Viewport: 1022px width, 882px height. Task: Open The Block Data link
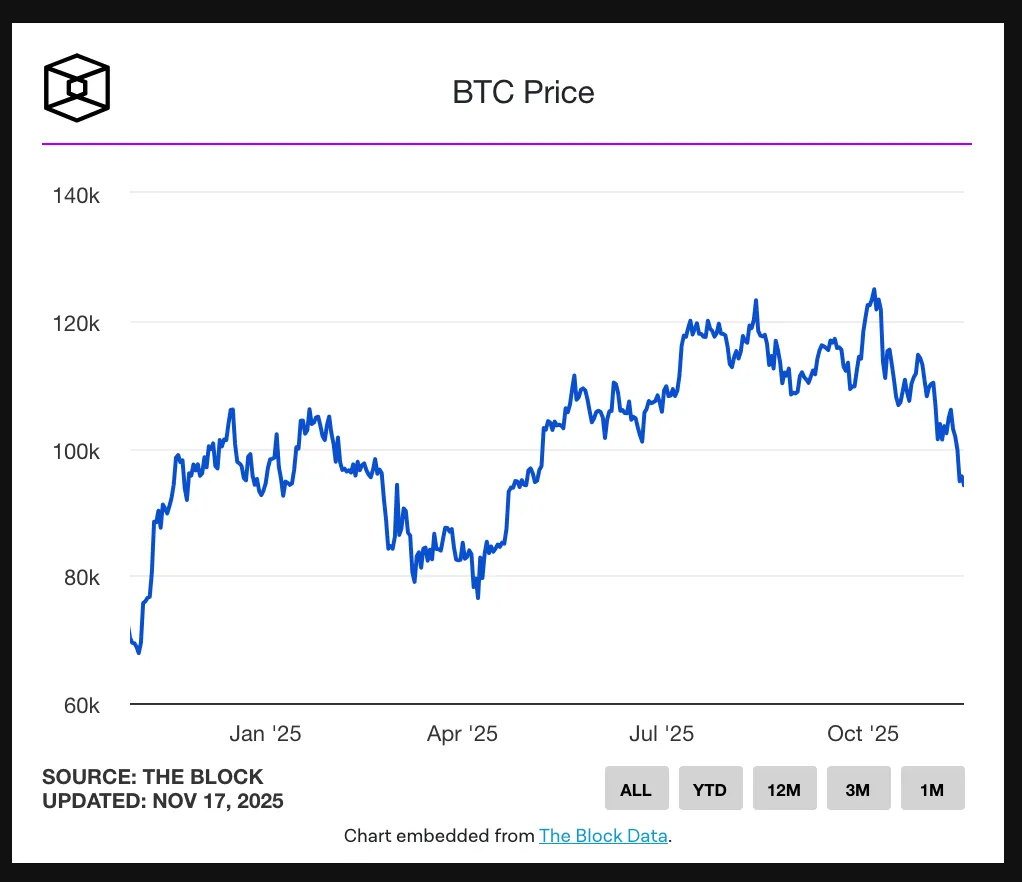pos(603,836)
